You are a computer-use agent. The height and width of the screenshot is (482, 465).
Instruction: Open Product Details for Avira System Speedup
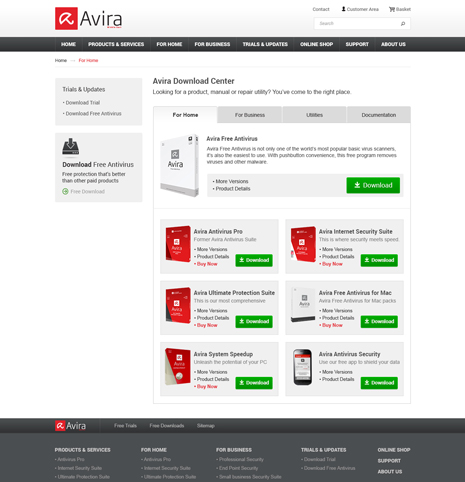pyautogui.click(x=213, y=379)
